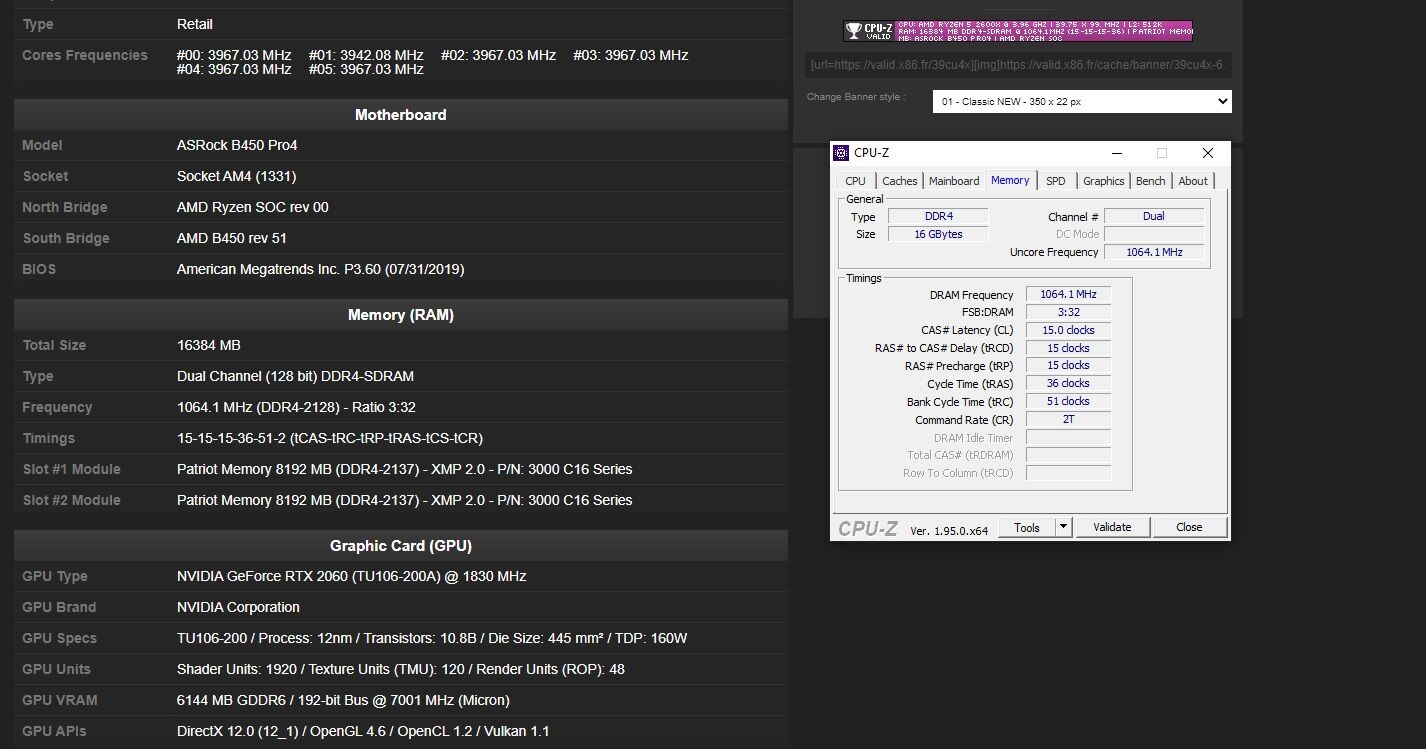The width and height of the screenshot is (1426, 749).
Task: Open the Bench tab
Action: click(x=1151, y=181)
